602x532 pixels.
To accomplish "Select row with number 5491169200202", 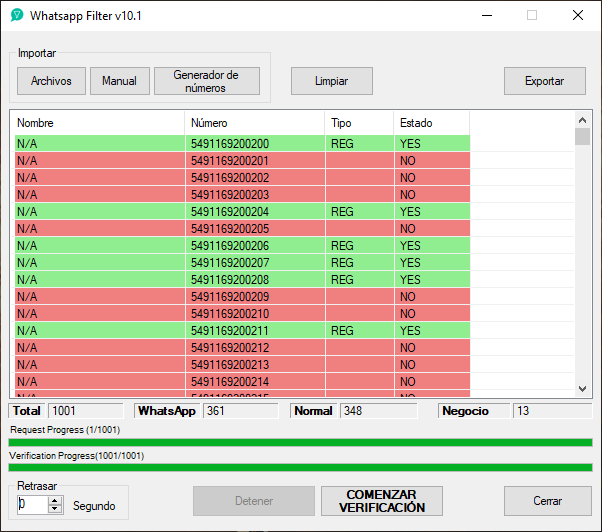I will (x=242, y=178).
